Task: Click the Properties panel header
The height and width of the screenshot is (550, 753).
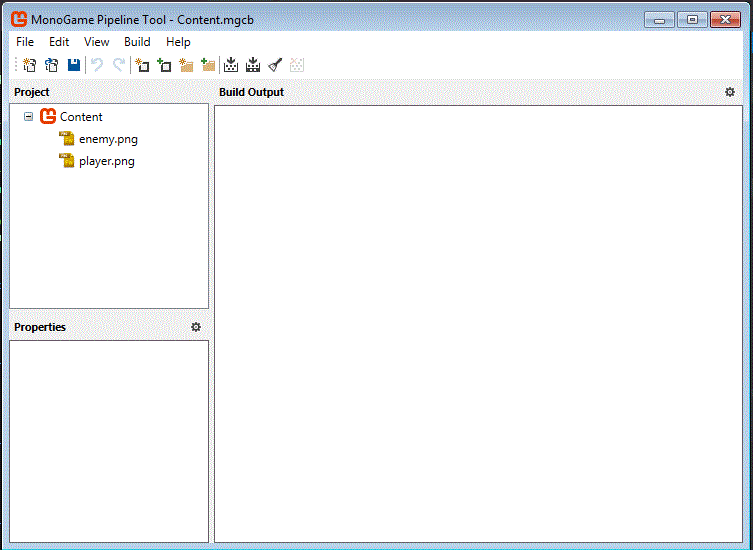Action: [40, 327]
